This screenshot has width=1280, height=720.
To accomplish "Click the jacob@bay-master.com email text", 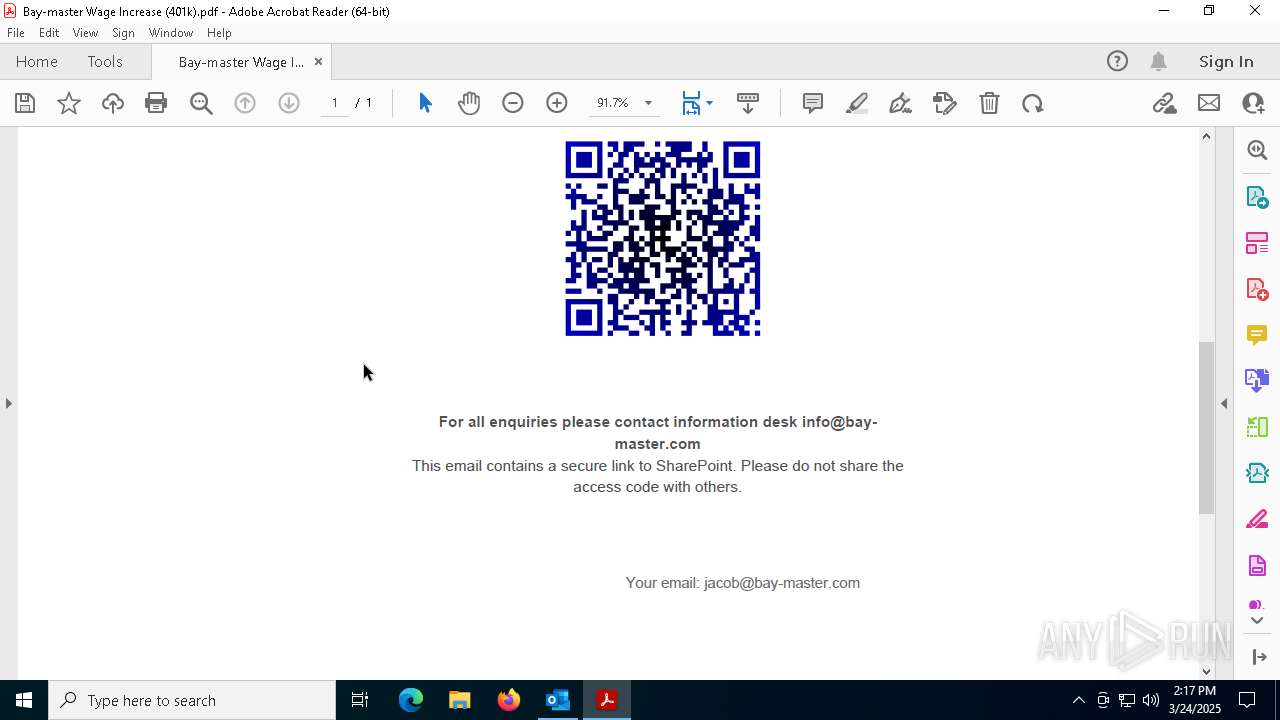I will [x=782, y=583].
